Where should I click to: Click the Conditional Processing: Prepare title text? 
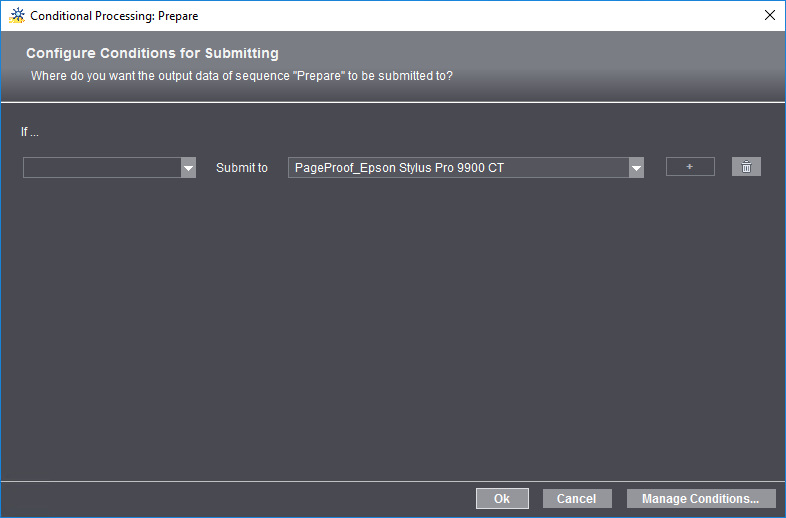[114, 16]
